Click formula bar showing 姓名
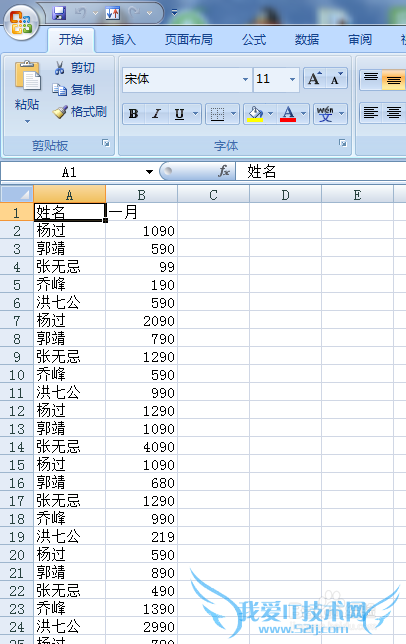This screenshot has width=406, height=644. 321,171
